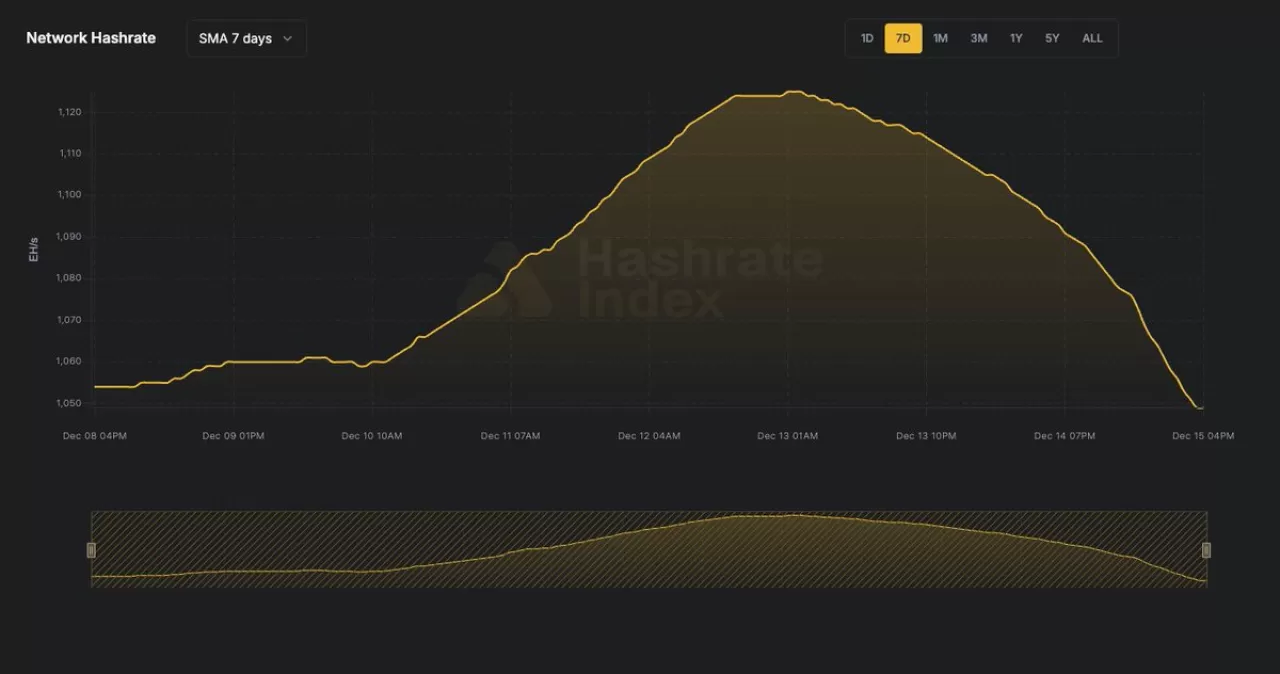
Task: Click the Network Hashrate heading
Action: [x=90, y=38]
